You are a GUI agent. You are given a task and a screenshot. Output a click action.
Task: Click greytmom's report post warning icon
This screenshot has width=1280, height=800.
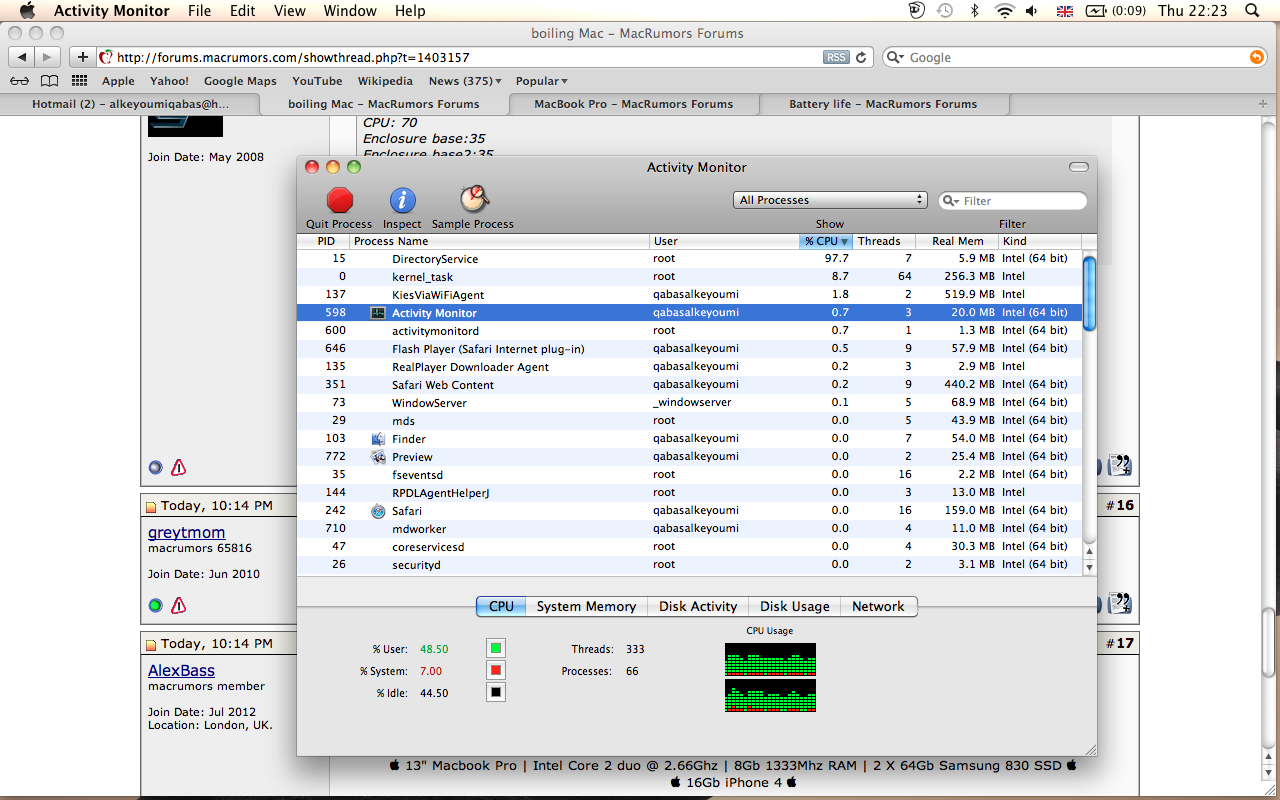[178, 605]
